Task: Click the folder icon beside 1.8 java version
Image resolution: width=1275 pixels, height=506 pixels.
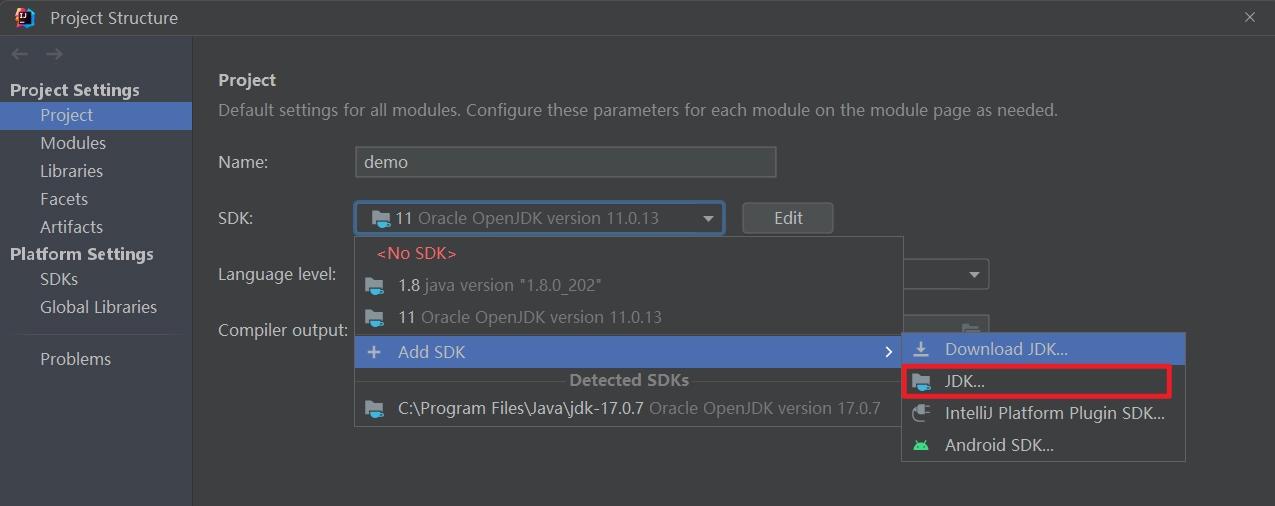Action: [x=375, y=286]
